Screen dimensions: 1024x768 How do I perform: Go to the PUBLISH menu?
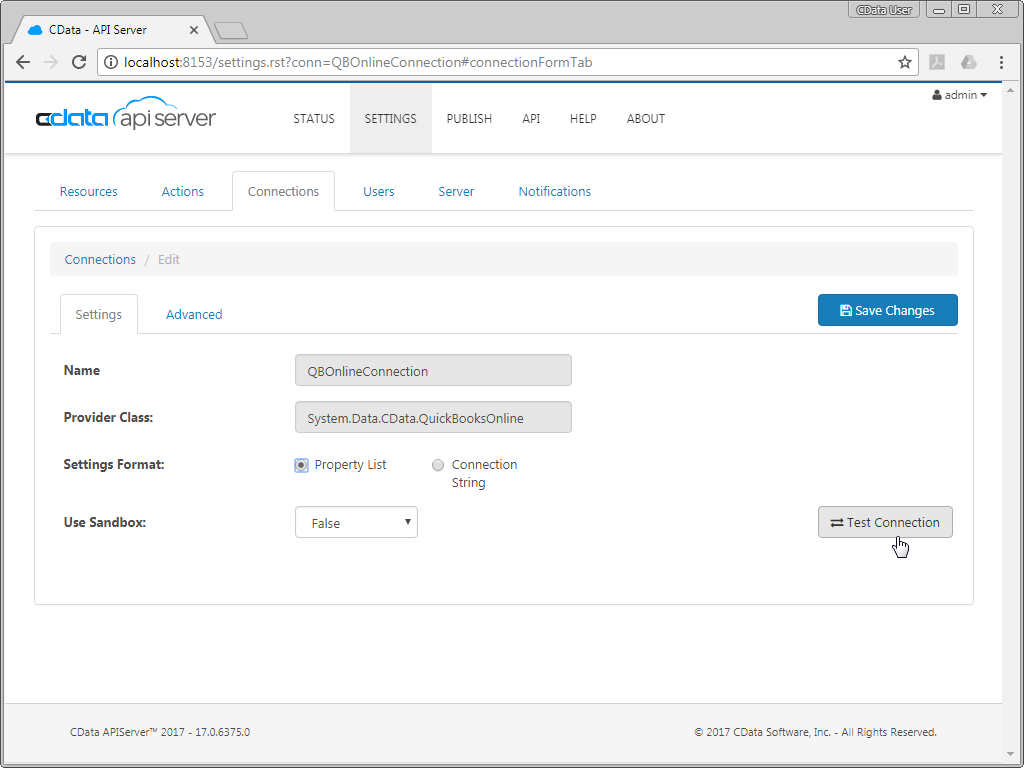(469, 118)
